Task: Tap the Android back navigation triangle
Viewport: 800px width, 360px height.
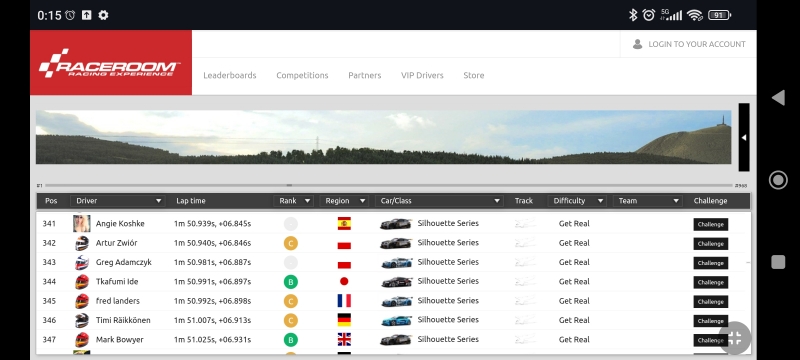Action: tap(778, 98)
